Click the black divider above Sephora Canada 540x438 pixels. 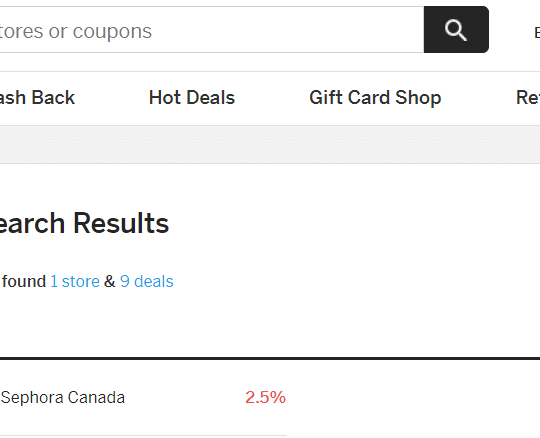pos(270,358)
